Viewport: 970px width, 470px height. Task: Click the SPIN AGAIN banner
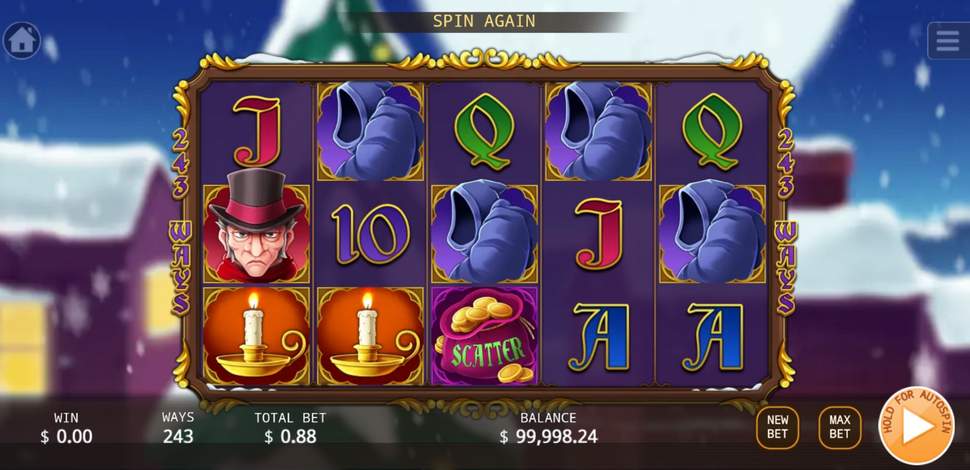(x=484, y=21)
